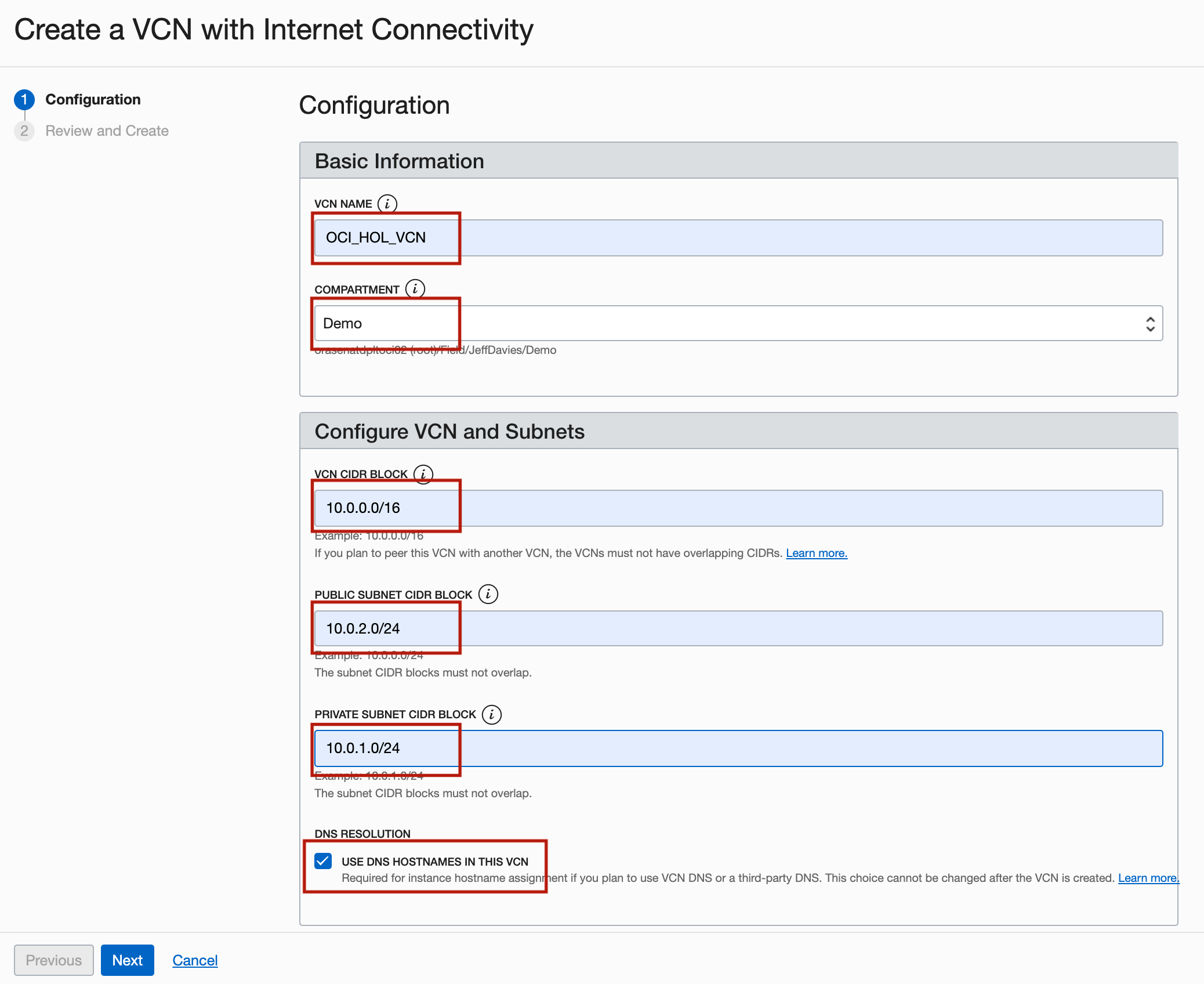Uncheck Use DNS Hostnames in this VCN
Image resolution: width=1204 pixels, height=984 pixels.
point(323,861)
